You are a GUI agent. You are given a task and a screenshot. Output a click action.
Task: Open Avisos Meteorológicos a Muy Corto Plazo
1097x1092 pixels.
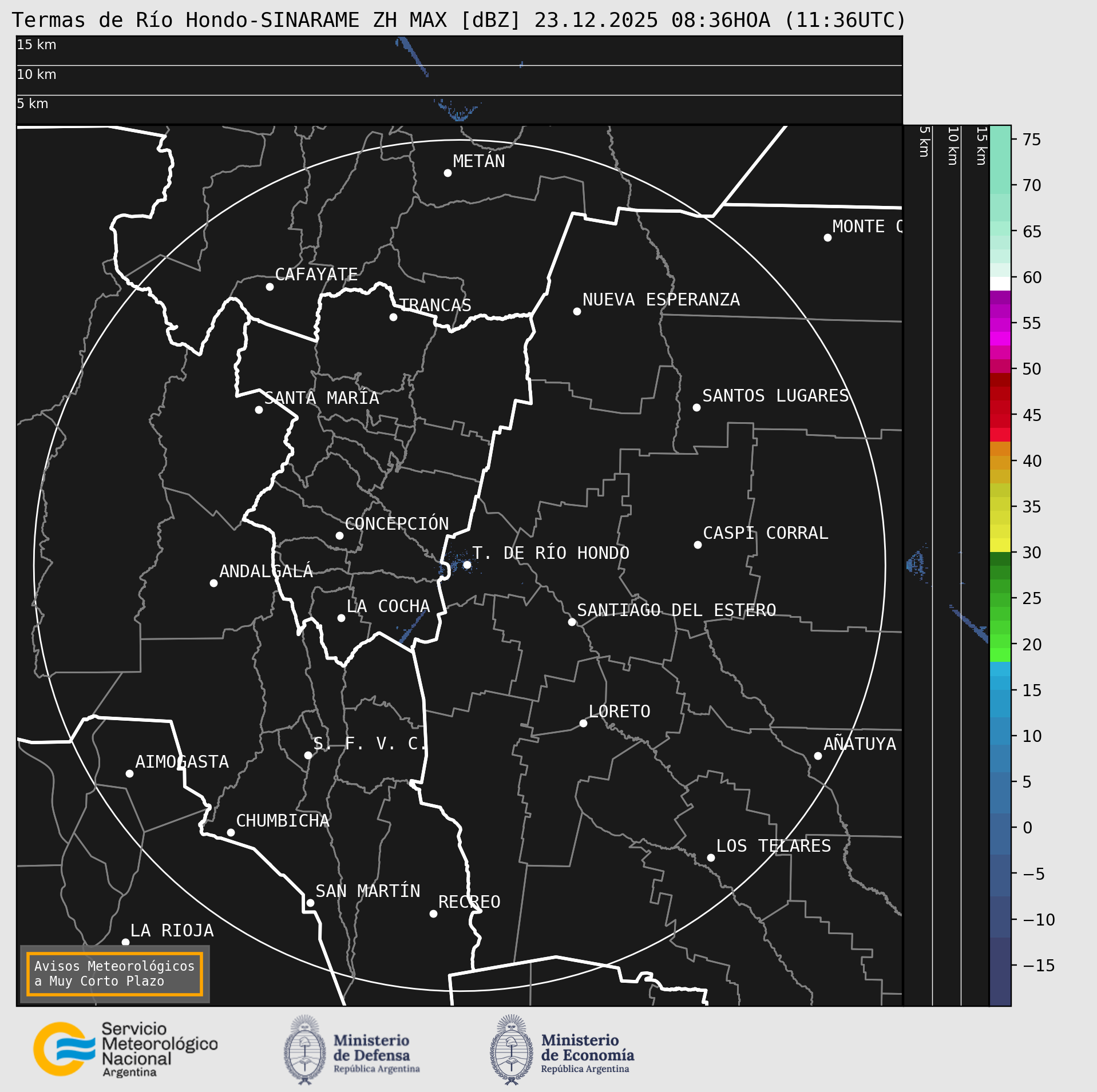pos(114,974)
